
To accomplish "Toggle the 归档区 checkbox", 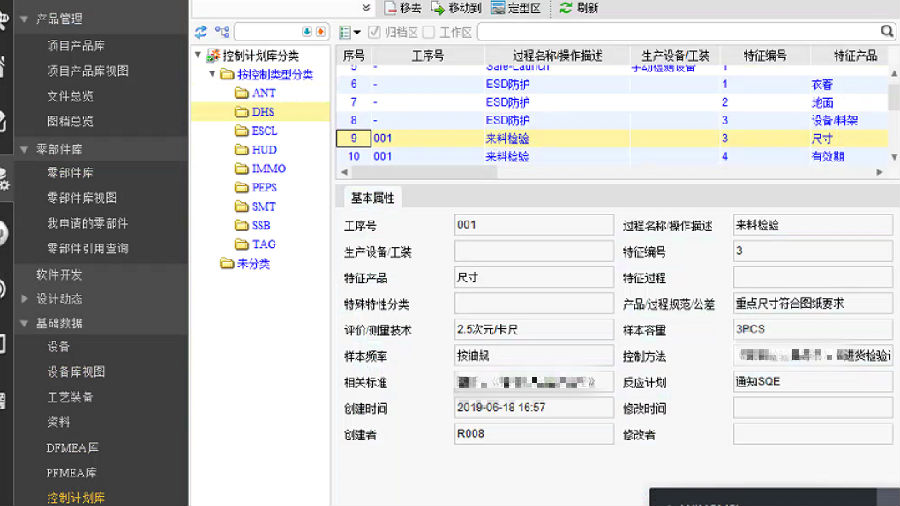I will tap(374, 33).
